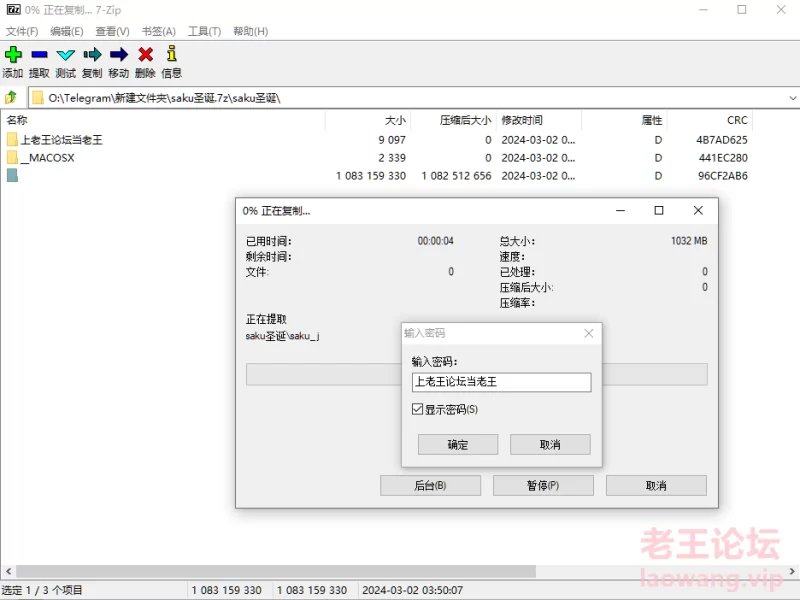Click the 7-Zip app icon in title bar
The width and height of the screenshot is (800, 600).
coord(13,10)
